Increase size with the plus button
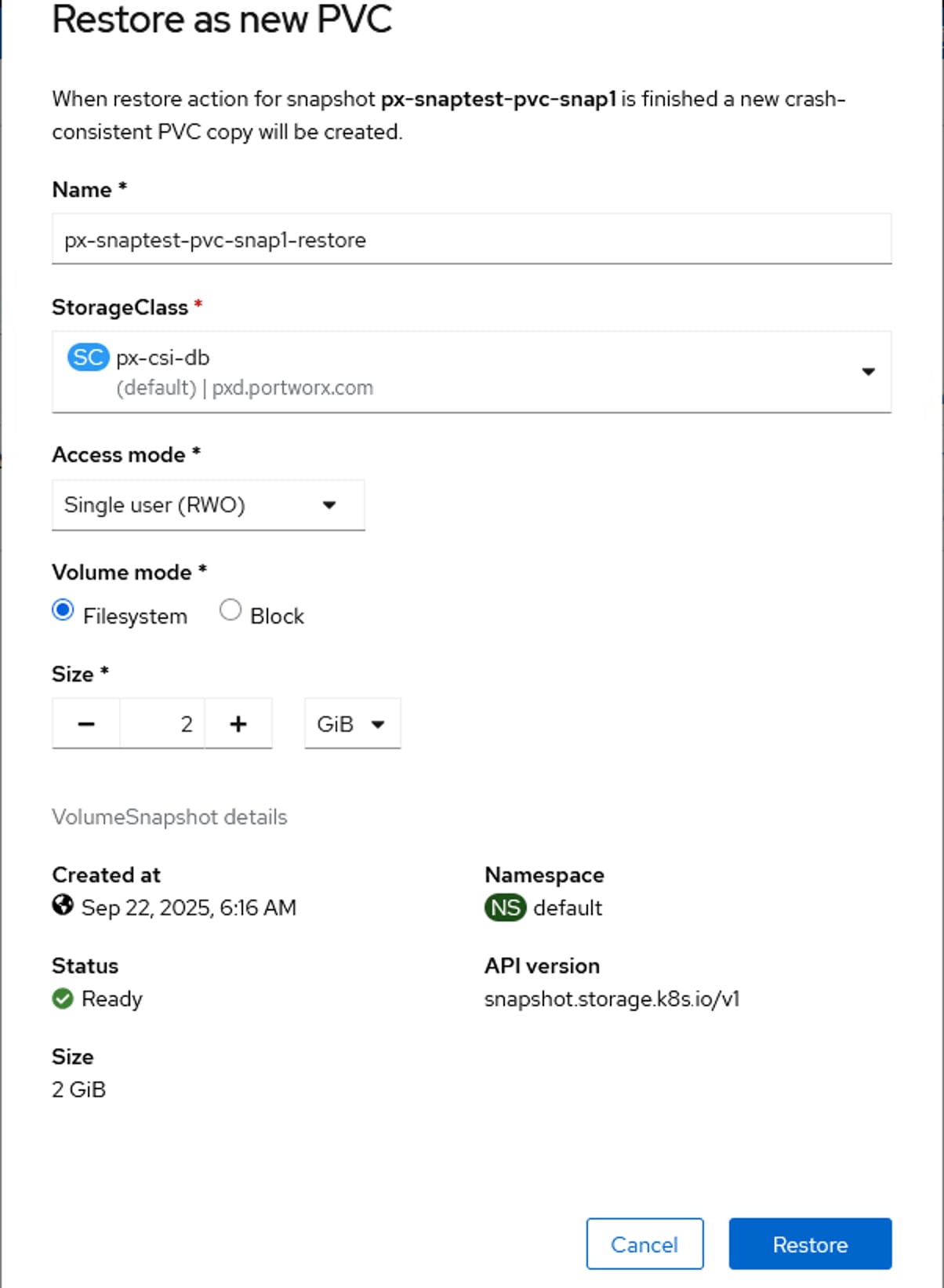 238,724
